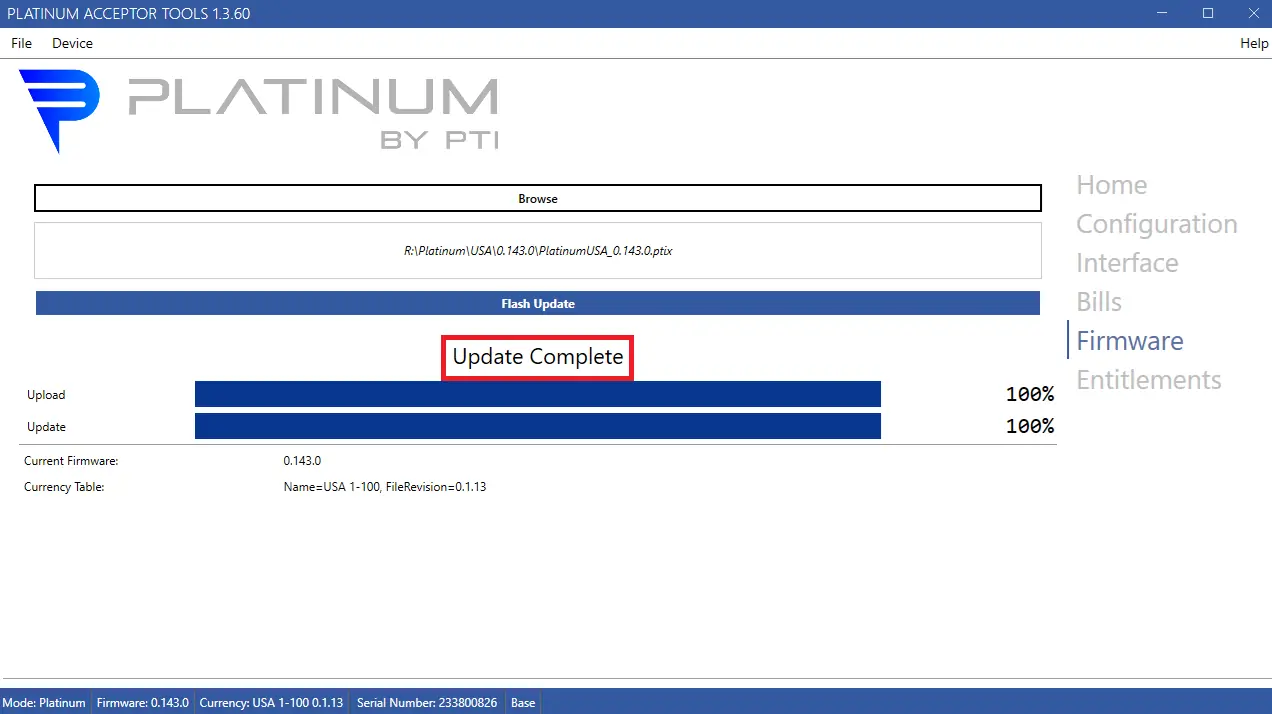Open the Help menu
Screen dimensions: 1272x714
(1254, 43)
